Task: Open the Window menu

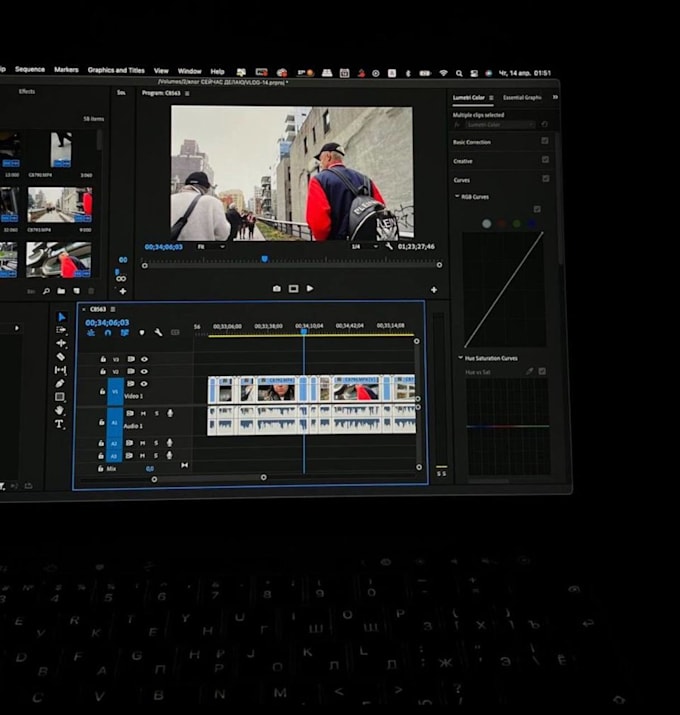Action: pos(190,71)
